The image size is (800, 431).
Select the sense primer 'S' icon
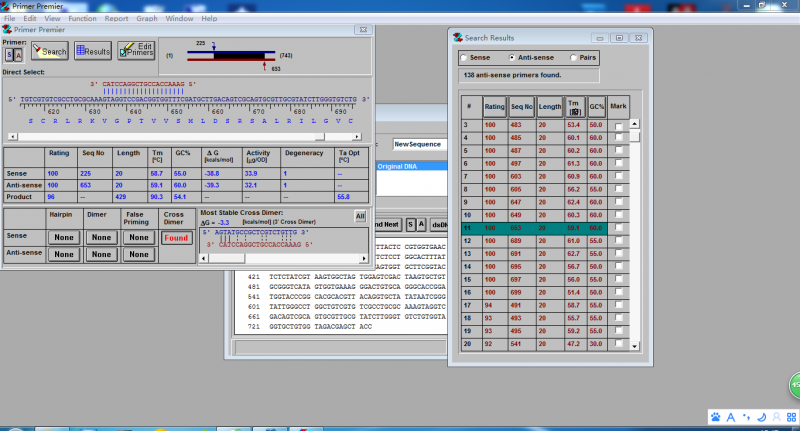(x=9, y=55)
